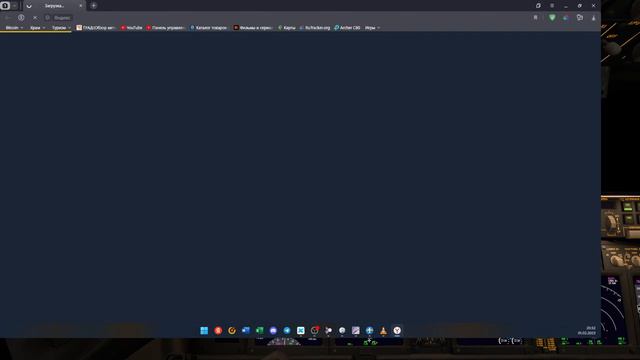
Task: Open the YouTube bookmark
Action: (131, 28)
